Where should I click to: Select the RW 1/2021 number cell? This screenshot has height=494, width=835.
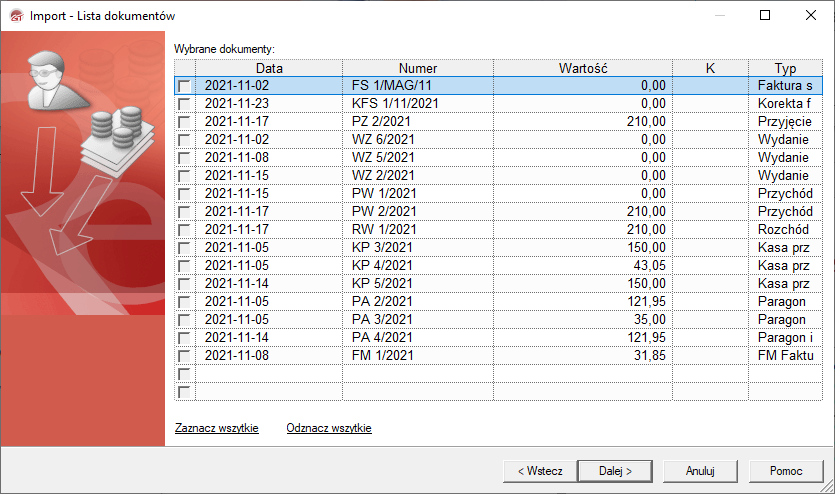click(x=418, y=229)
